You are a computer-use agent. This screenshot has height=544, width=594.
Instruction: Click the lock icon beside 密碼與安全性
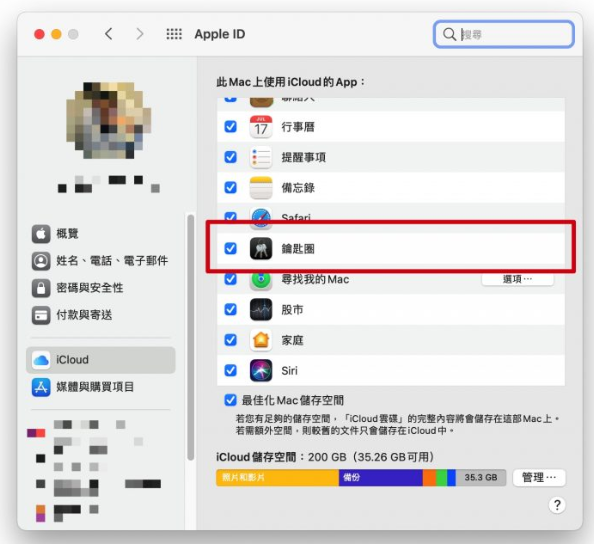(x=41, y=288)
